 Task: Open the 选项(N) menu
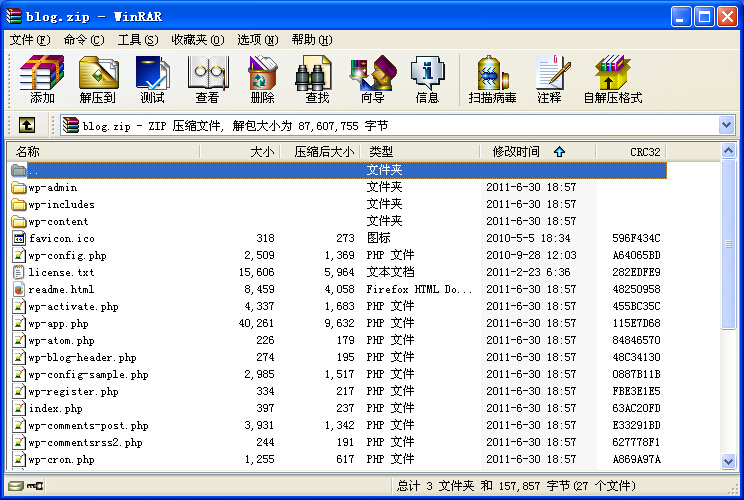pos(258,40)
